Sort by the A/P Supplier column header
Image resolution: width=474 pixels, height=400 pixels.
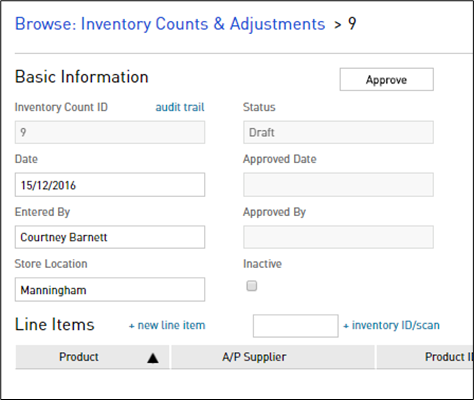coord(273,357)
